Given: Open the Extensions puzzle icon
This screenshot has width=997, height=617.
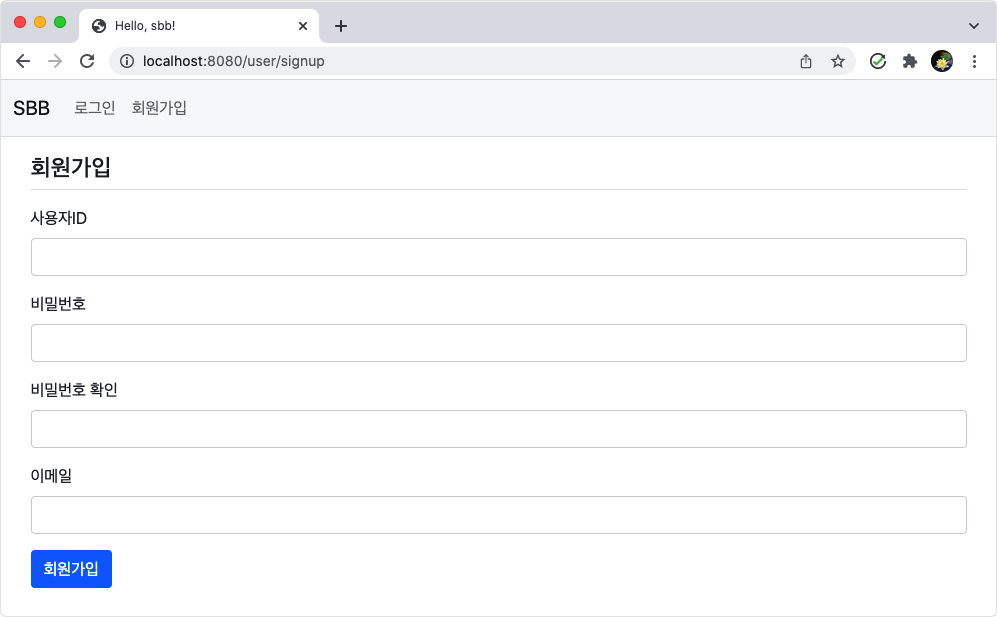Looking at the screenshot, I should coord(910,61).
